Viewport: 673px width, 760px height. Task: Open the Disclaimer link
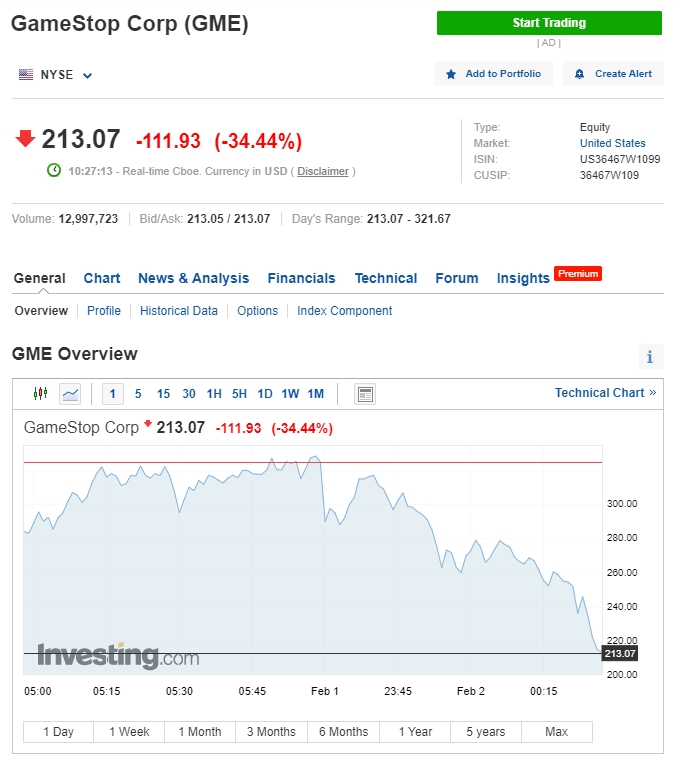(x=323, y=171)
